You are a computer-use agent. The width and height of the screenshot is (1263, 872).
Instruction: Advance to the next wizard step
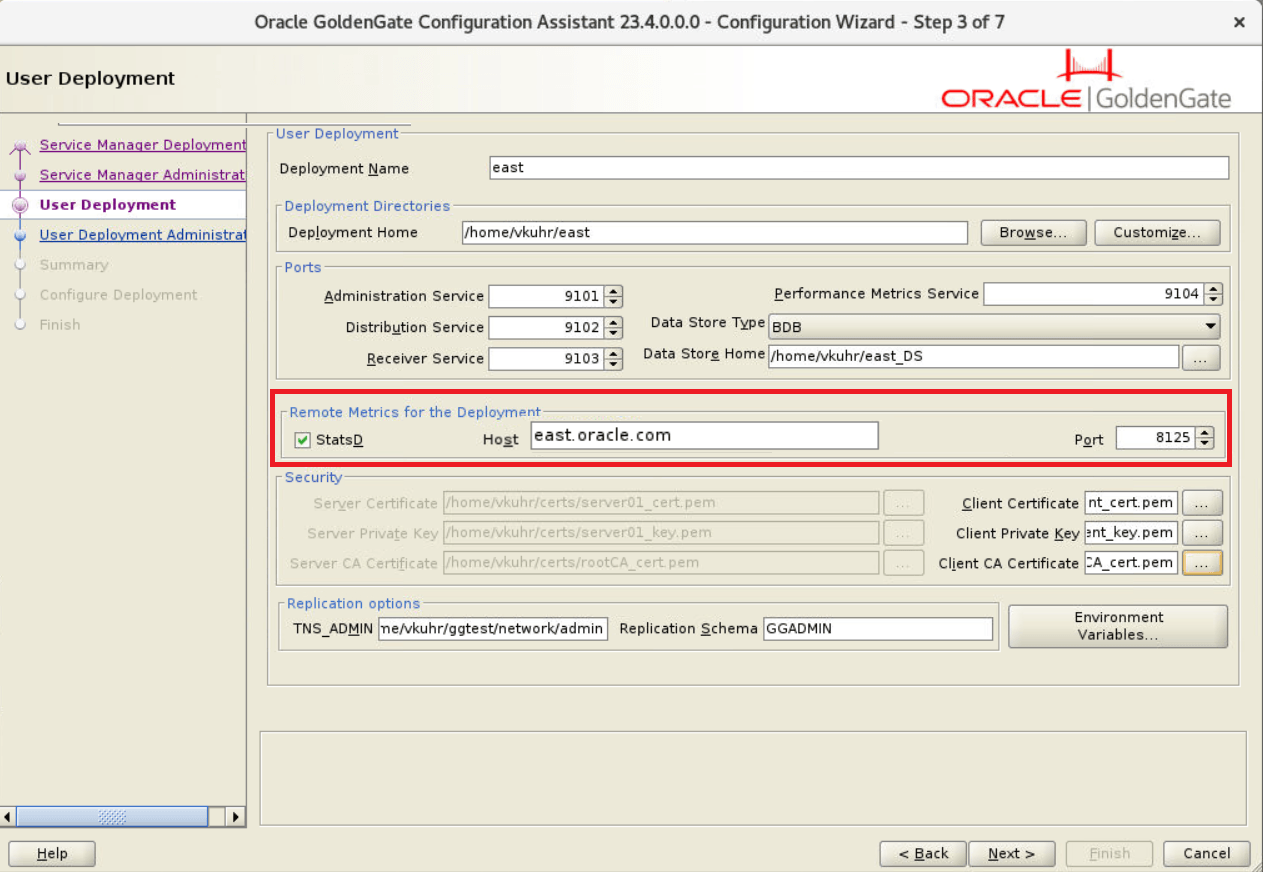coord(1011,853)
